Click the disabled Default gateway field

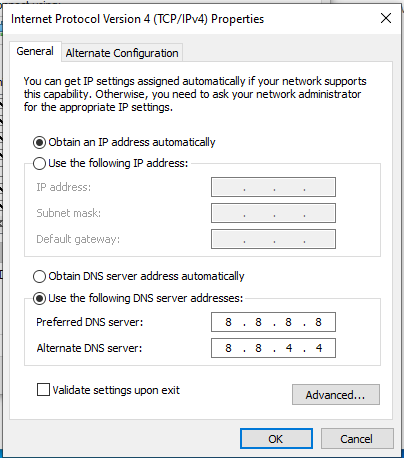tap(273, 239)
